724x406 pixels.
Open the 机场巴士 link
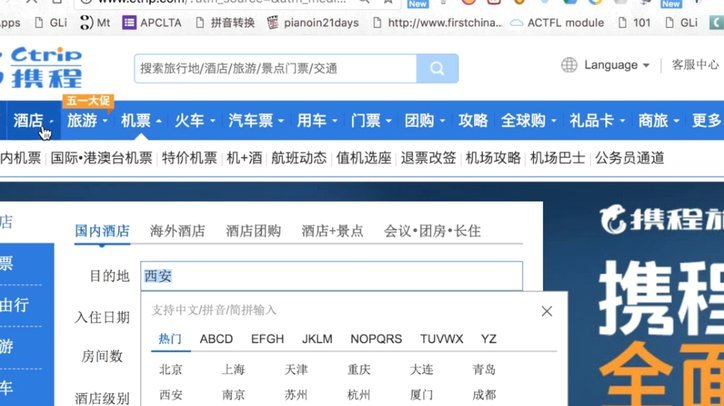coord(557,158)
